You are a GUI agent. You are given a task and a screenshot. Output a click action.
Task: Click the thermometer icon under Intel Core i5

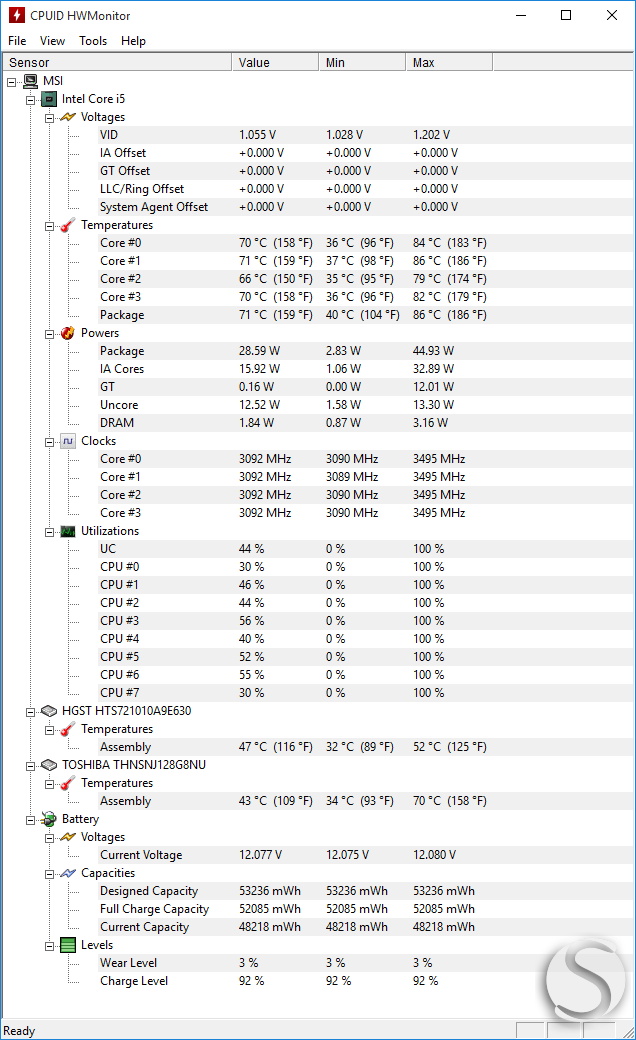tap(68, 225)
